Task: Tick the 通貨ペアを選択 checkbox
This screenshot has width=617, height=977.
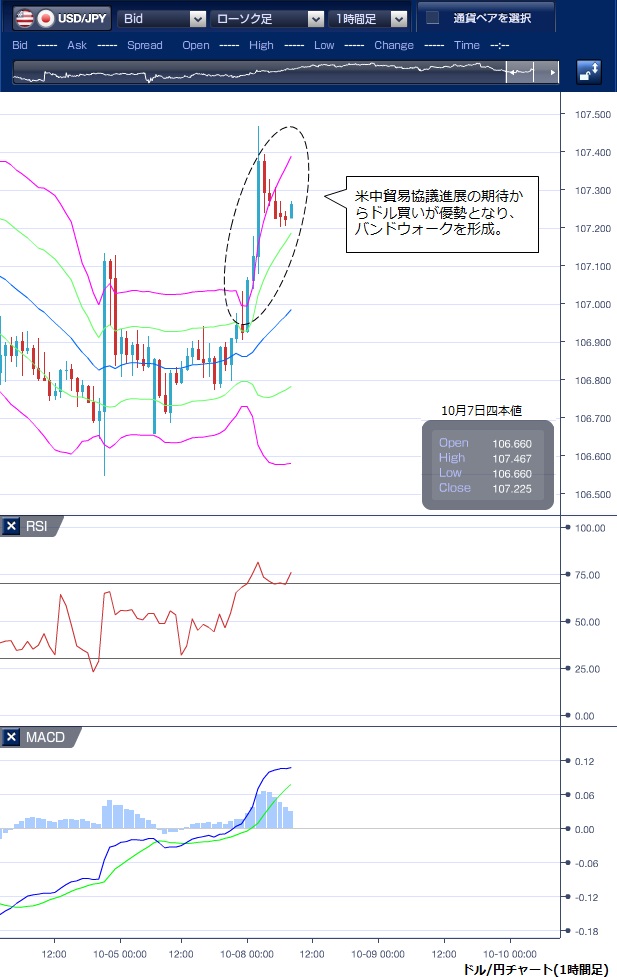Action: point(432,18)
